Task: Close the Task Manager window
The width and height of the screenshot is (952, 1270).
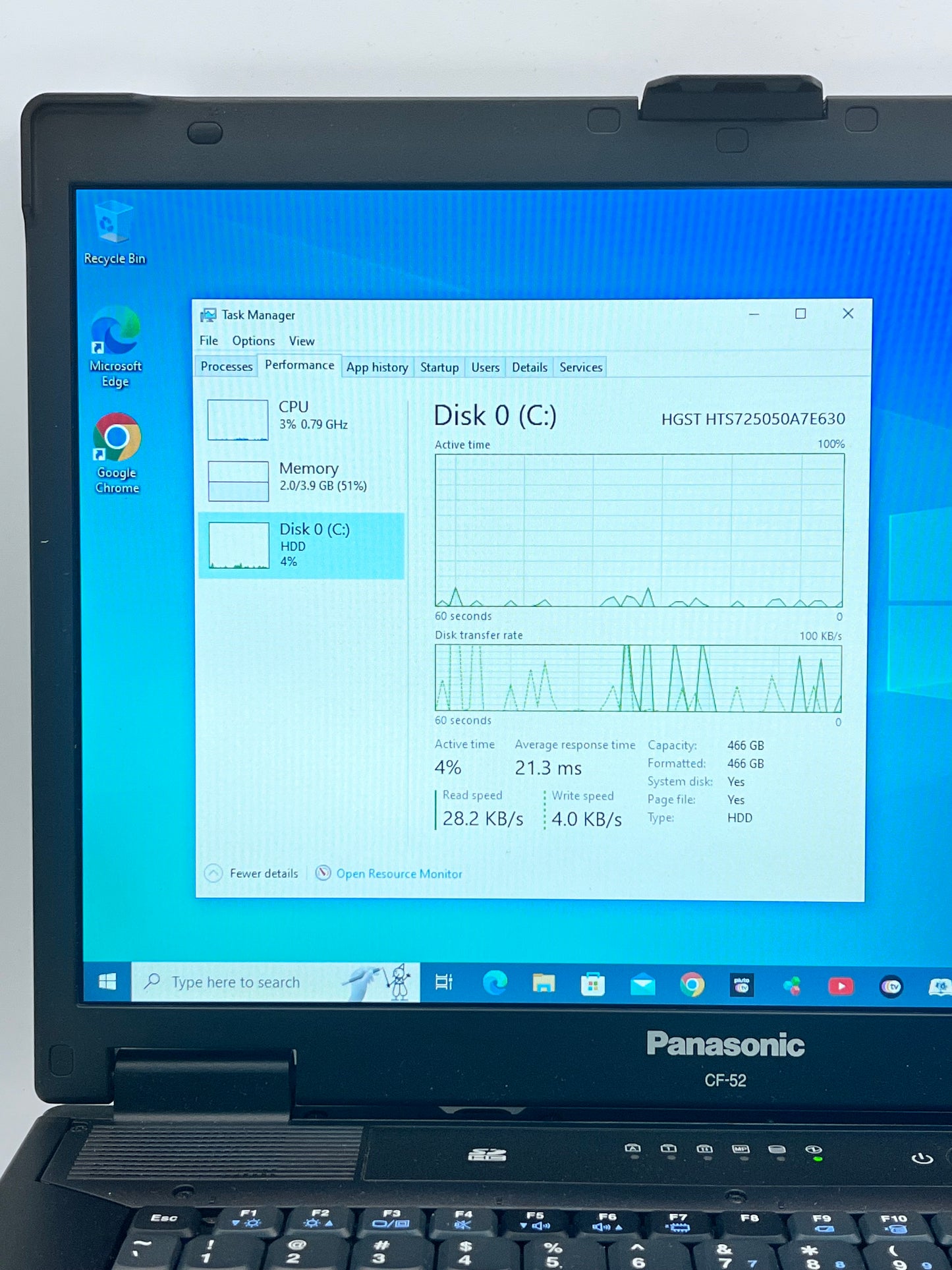Action: coord(848,314)
